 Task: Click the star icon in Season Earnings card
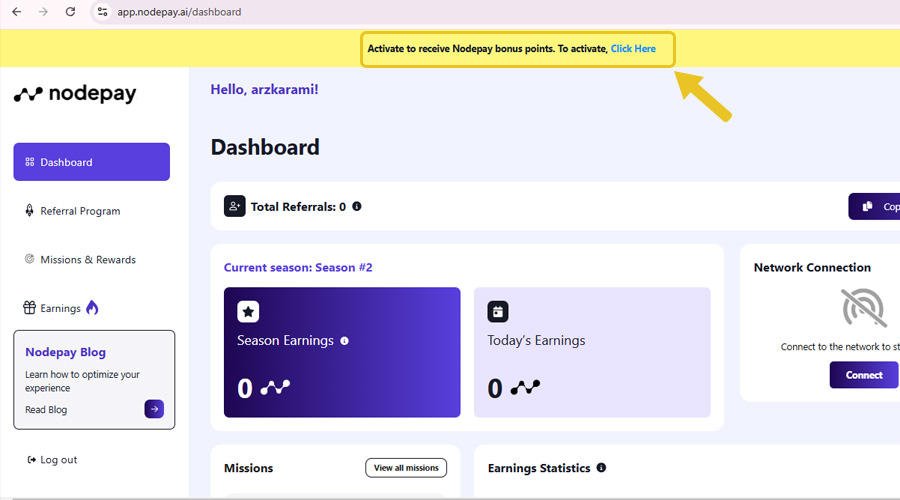pyautogui.click(x=248, y=312)
